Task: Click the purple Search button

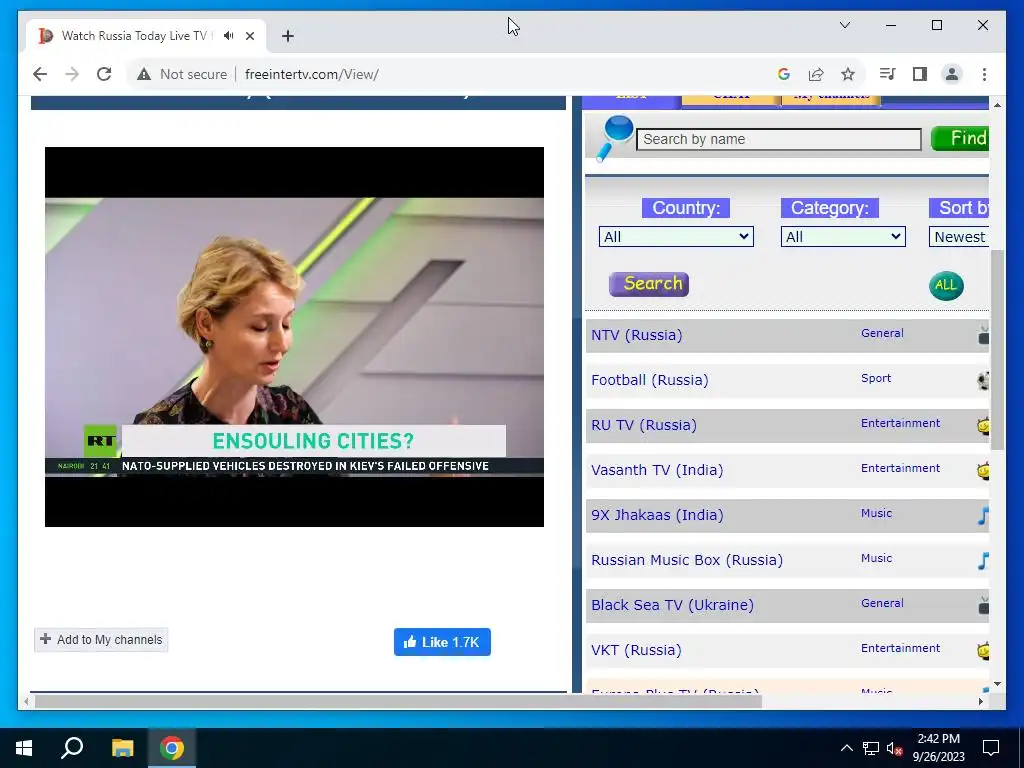Action: click(x=649, y=284)
